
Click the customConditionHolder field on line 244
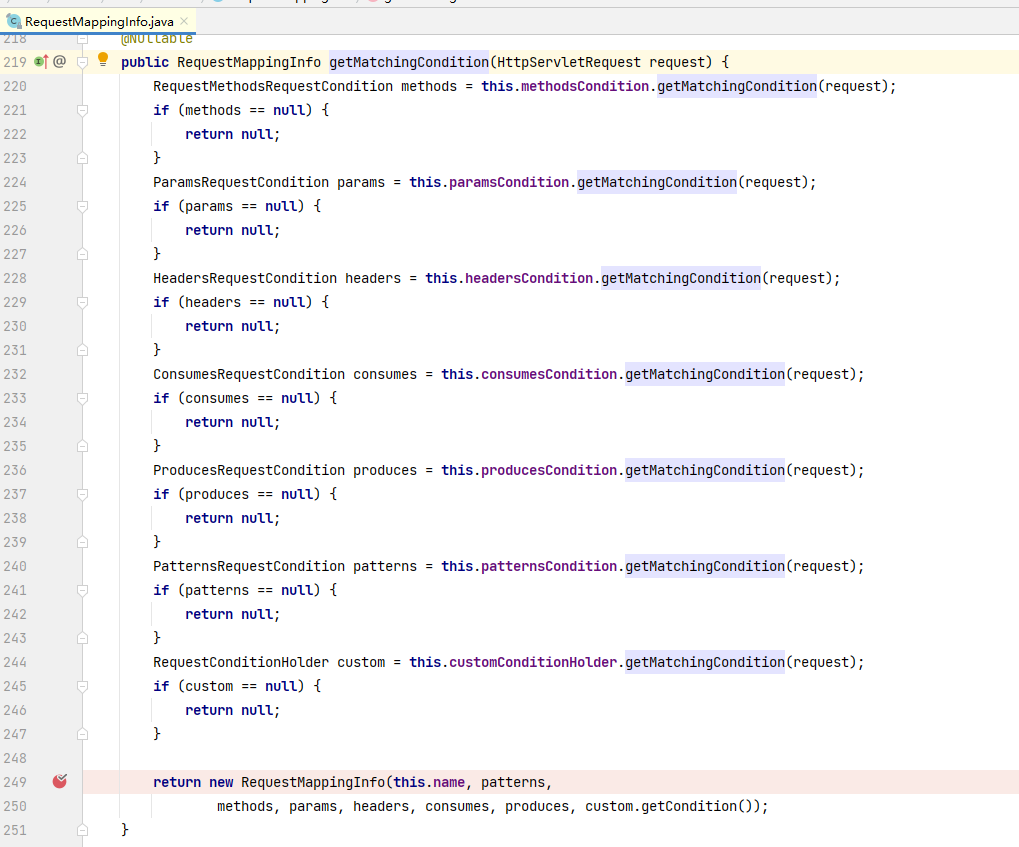coord(533,662)
